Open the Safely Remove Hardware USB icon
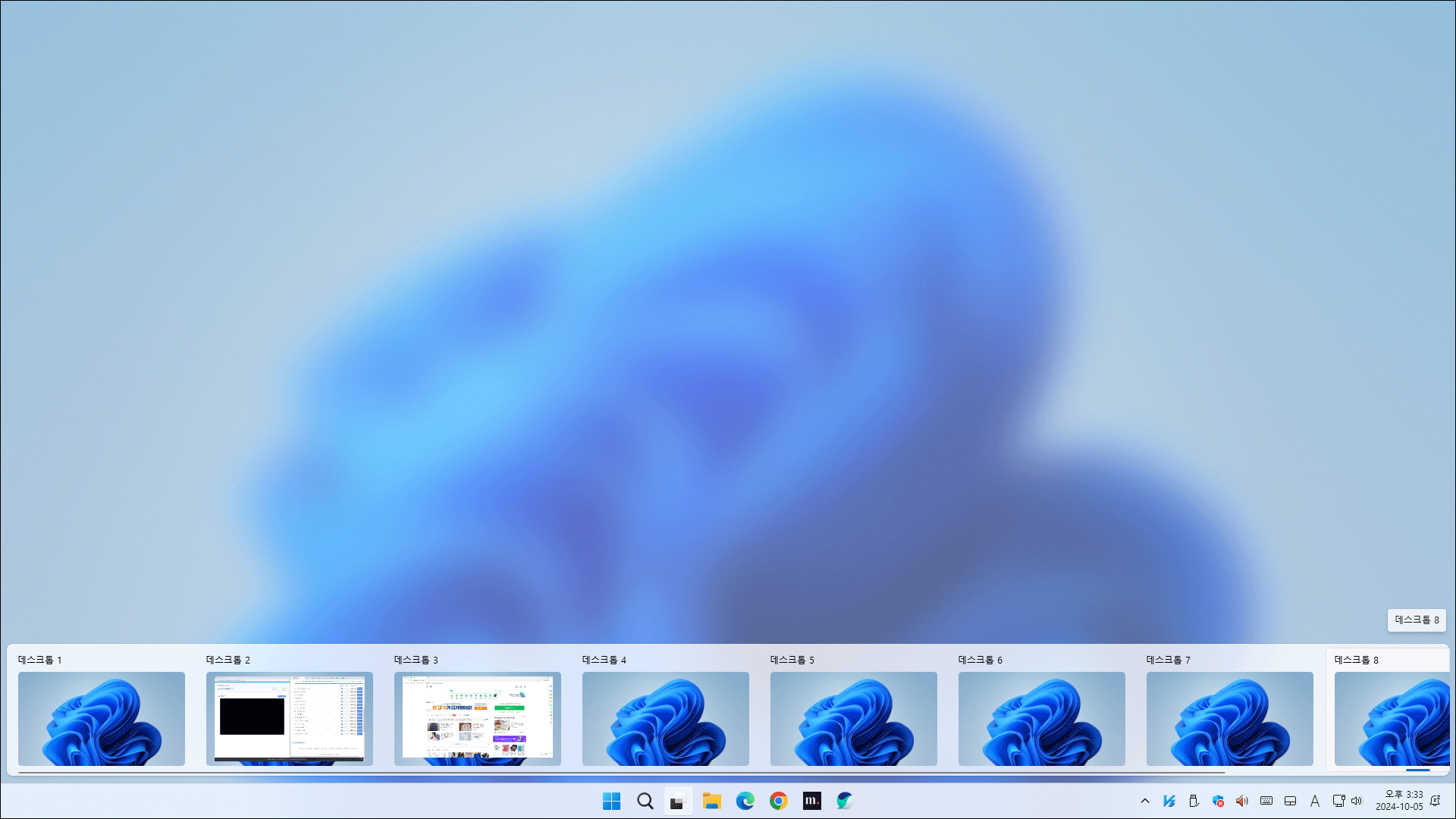 tap(1194, 801)
